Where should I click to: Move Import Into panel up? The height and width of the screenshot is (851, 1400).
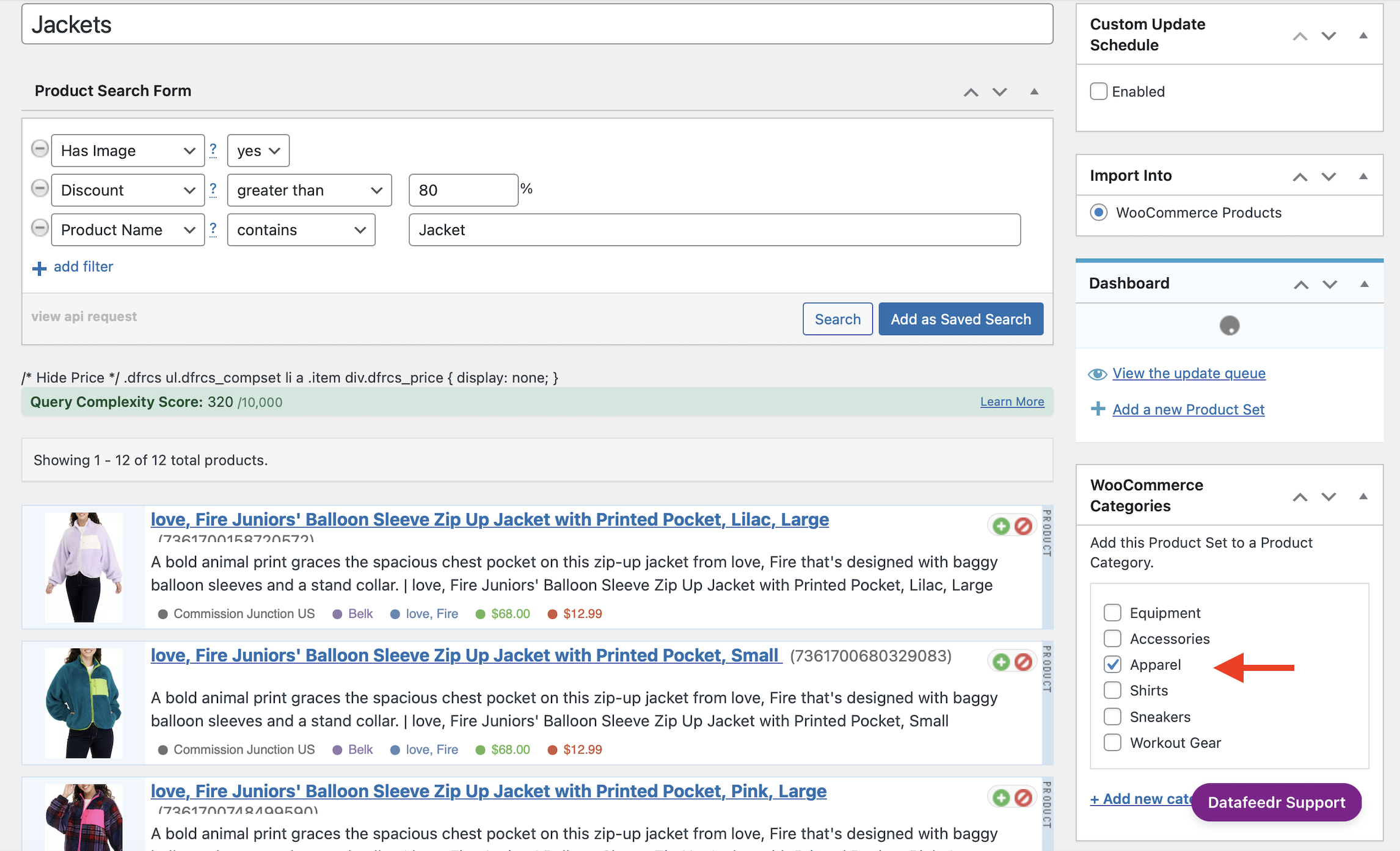click(x=1300, y=177)
